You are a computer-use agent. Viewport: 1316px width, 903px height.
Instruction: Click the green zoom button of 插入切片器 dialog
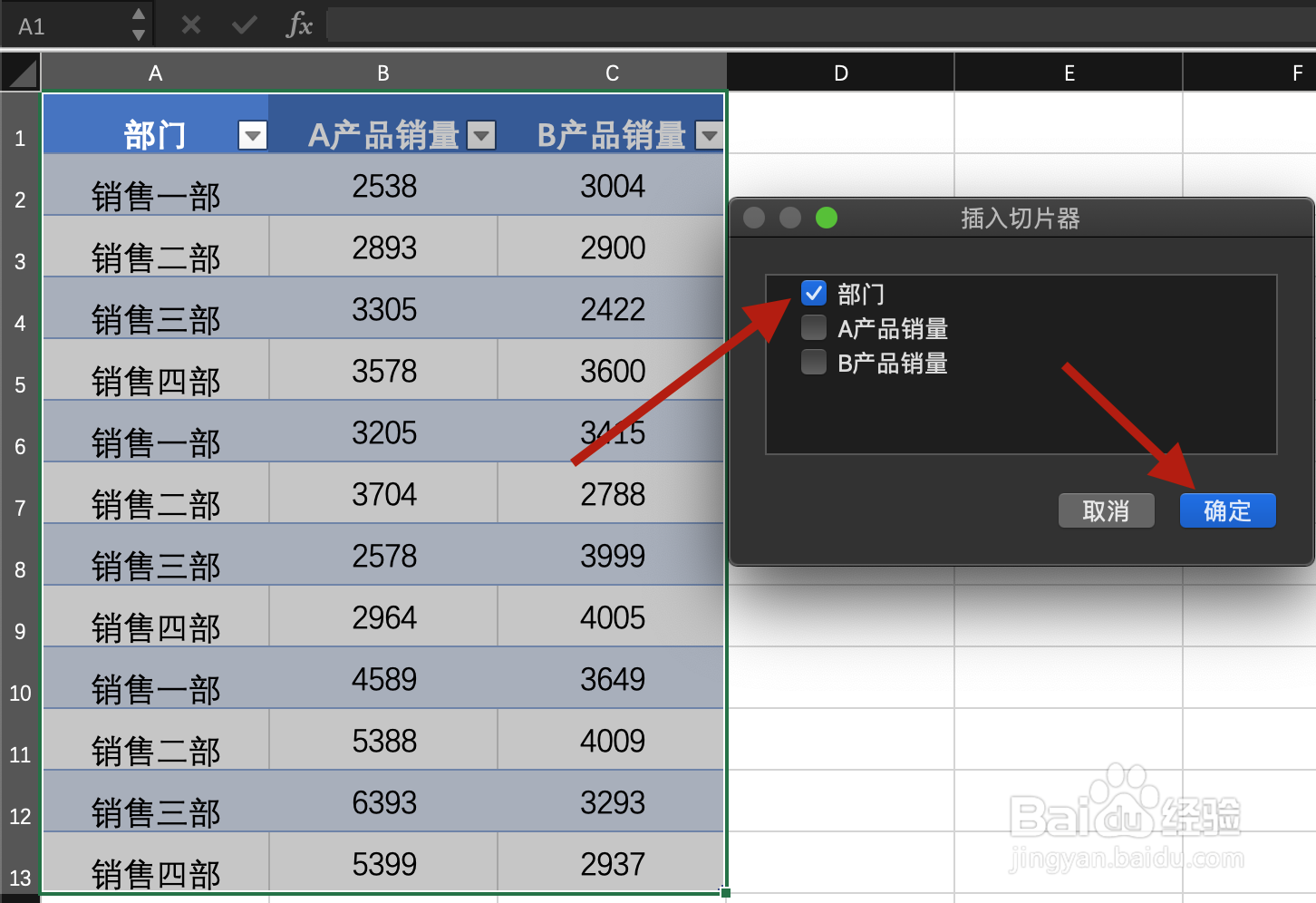pyautogui.click(x=827, y=218)
